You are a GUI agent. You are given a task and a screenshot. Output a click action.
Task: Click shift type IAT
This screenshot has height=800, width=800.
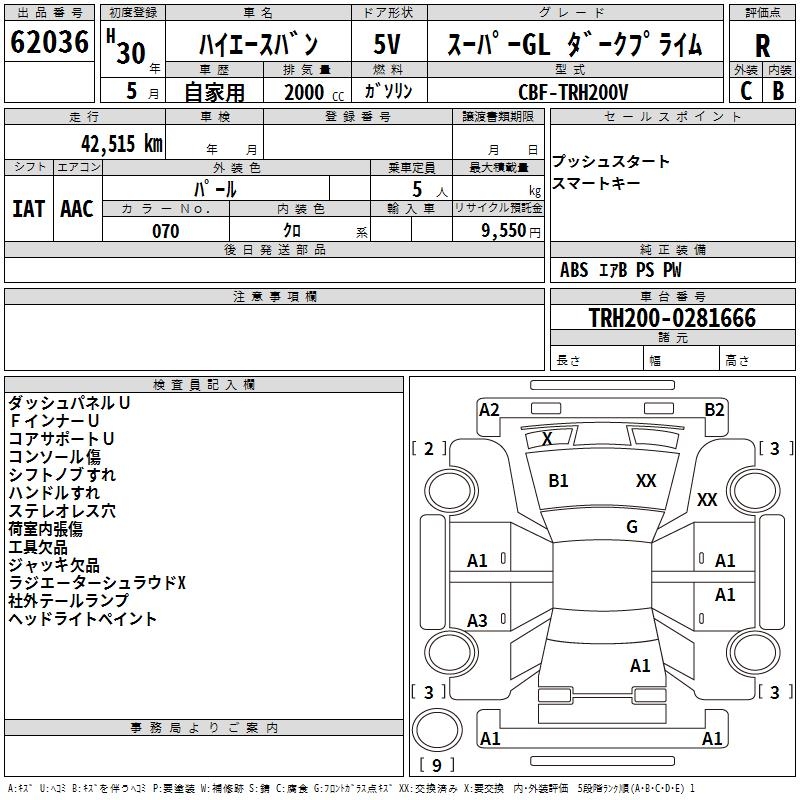[28, 209]
